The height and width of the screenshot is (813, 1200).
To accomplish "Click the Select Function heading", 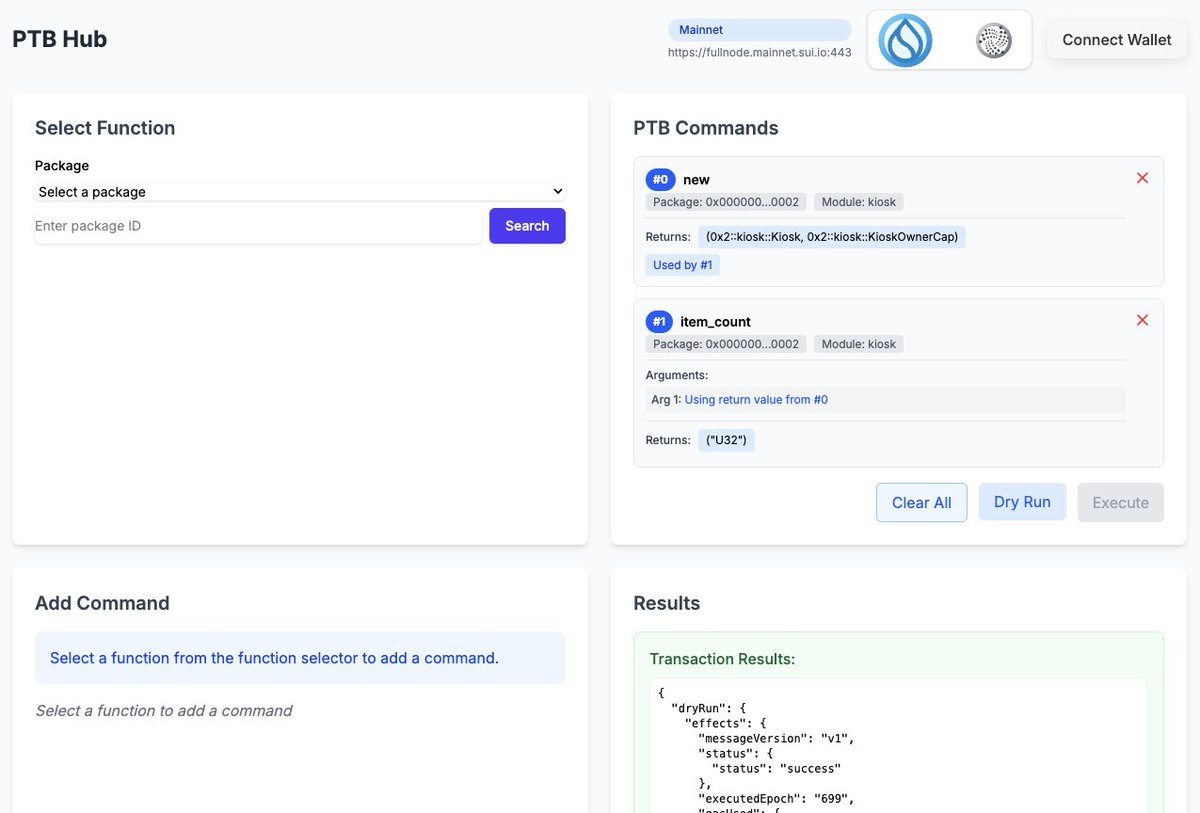I will point(105,128).
